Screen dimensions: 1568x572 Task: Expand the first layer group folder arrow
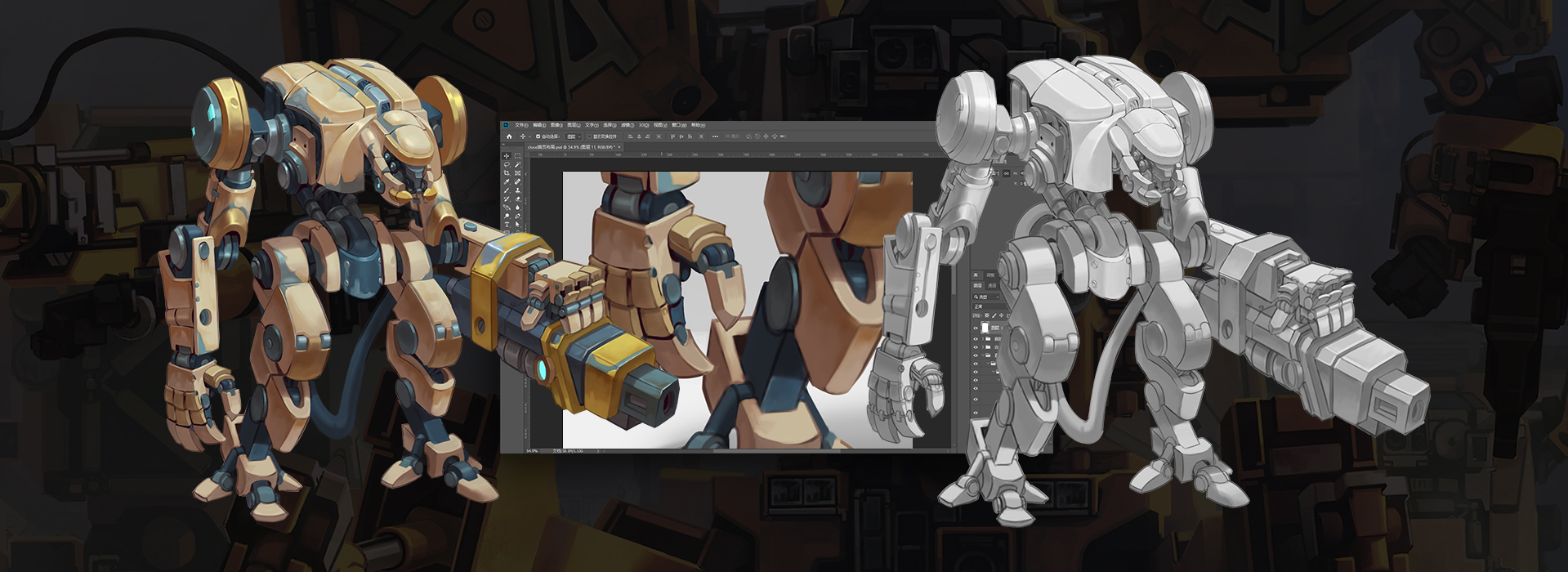[x=983, y=338]
